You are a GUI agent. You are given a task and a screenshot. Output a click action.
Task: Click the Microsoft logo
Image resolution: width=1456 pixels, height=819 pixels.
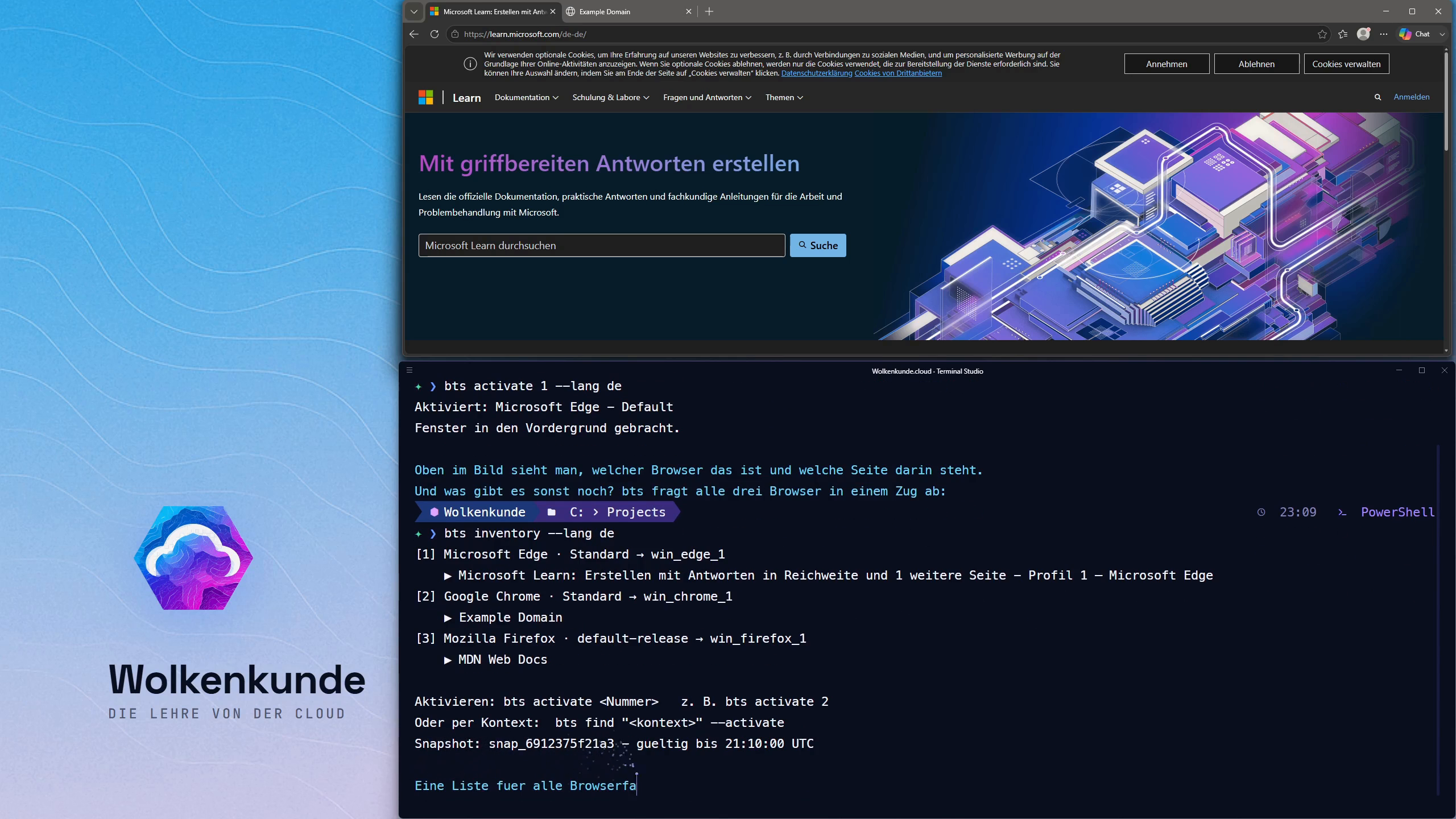pyautogui.click(x=425, y=97)
